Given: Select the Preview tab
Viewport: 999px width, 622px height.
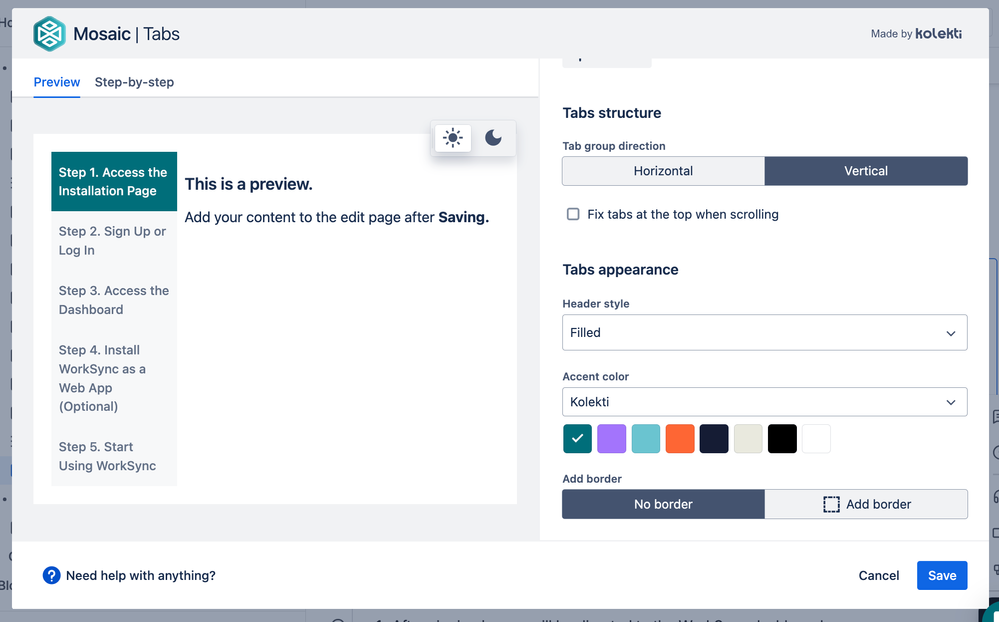Looking at the screenshot, I should [x=56, y=82].
